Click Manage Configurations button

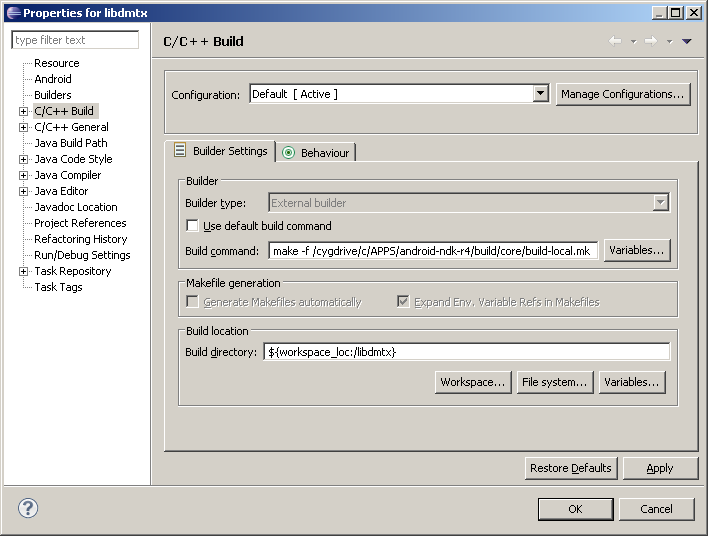coord(623,94)
